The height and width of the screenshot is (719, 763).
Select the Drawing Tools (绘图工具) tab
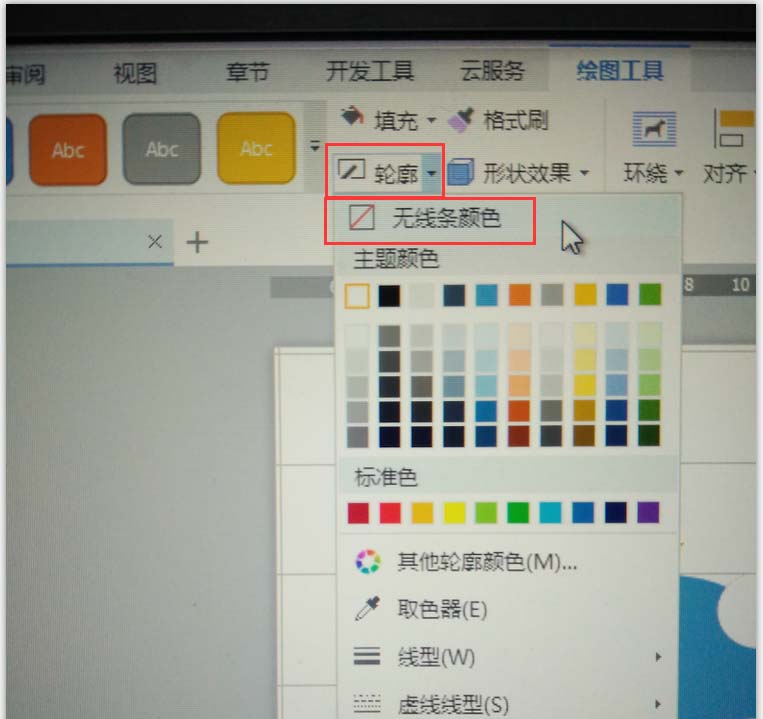tap(620, 71)
